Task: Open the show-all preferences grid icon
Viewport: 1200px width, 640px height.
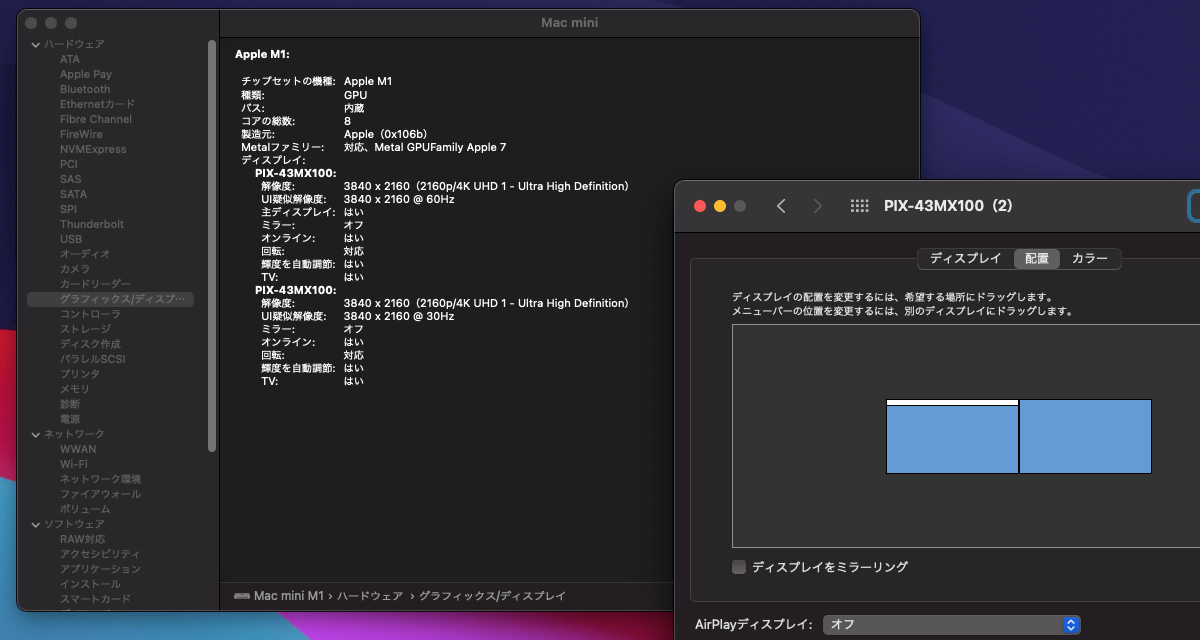Action: 859,206
